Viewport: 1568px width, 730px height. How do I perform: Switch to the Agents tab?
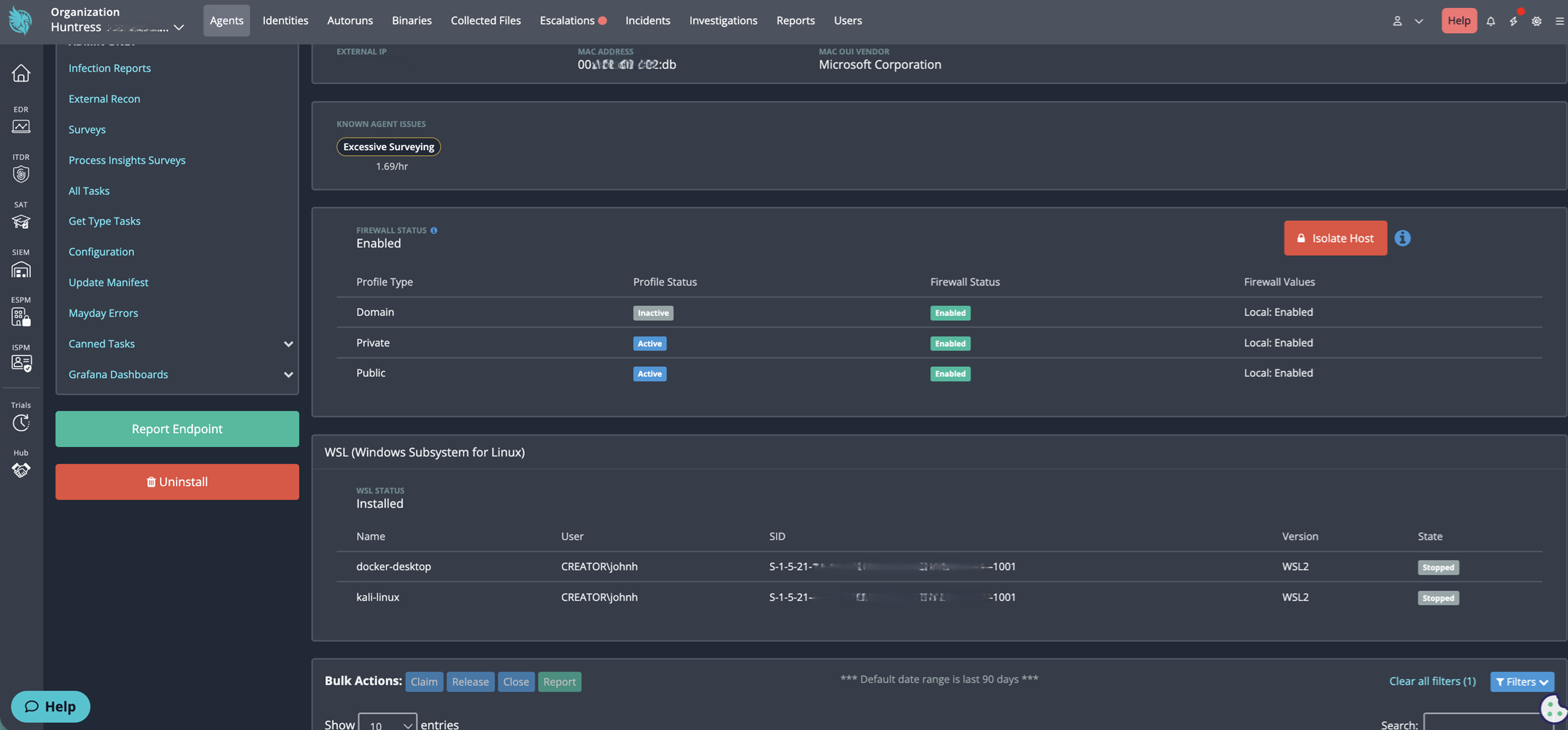click(x=227, y=20)
